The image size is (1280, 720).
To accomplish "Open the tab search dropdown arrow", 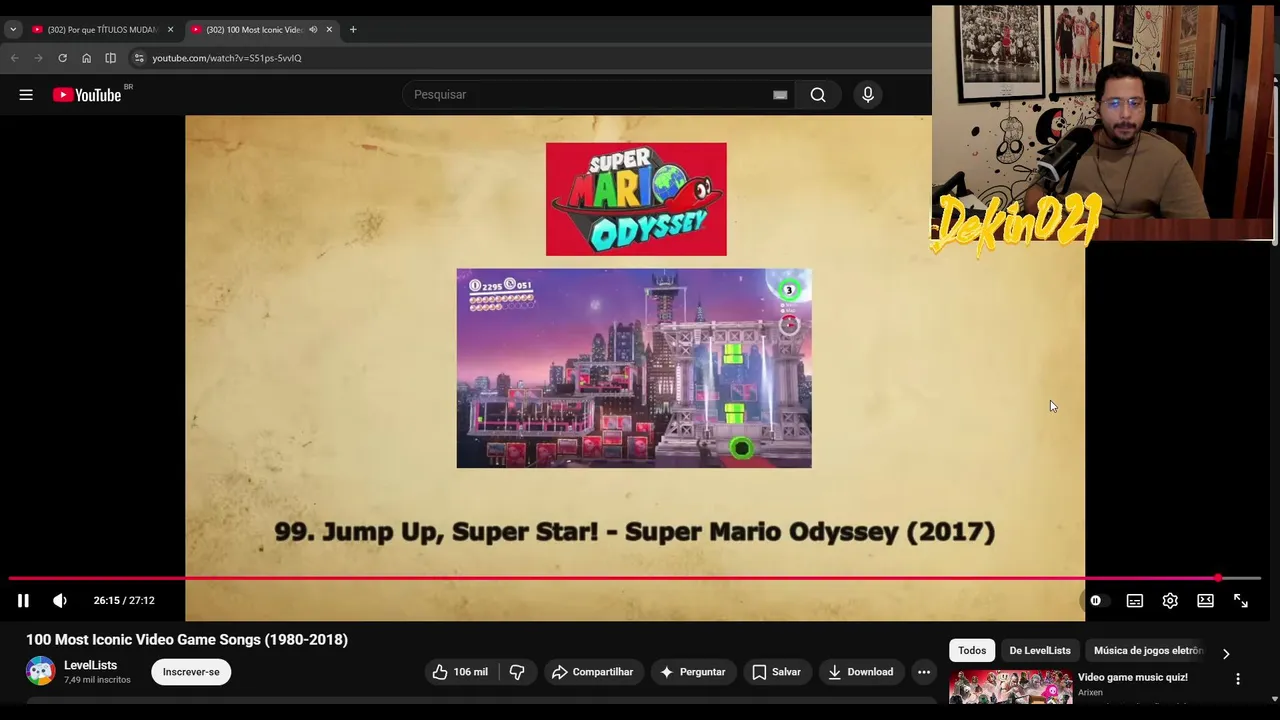I will point(13,30).
